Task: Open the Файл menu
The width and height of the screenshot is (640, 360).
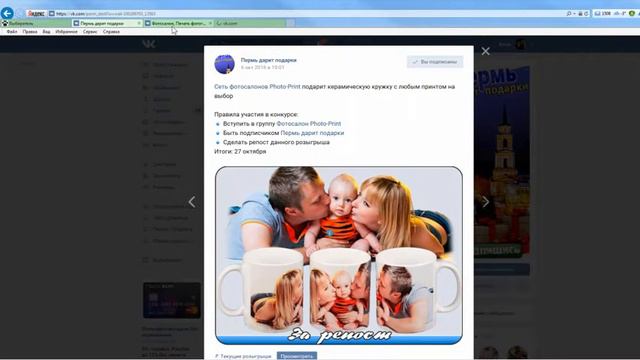Action: (x=12, y=31)
